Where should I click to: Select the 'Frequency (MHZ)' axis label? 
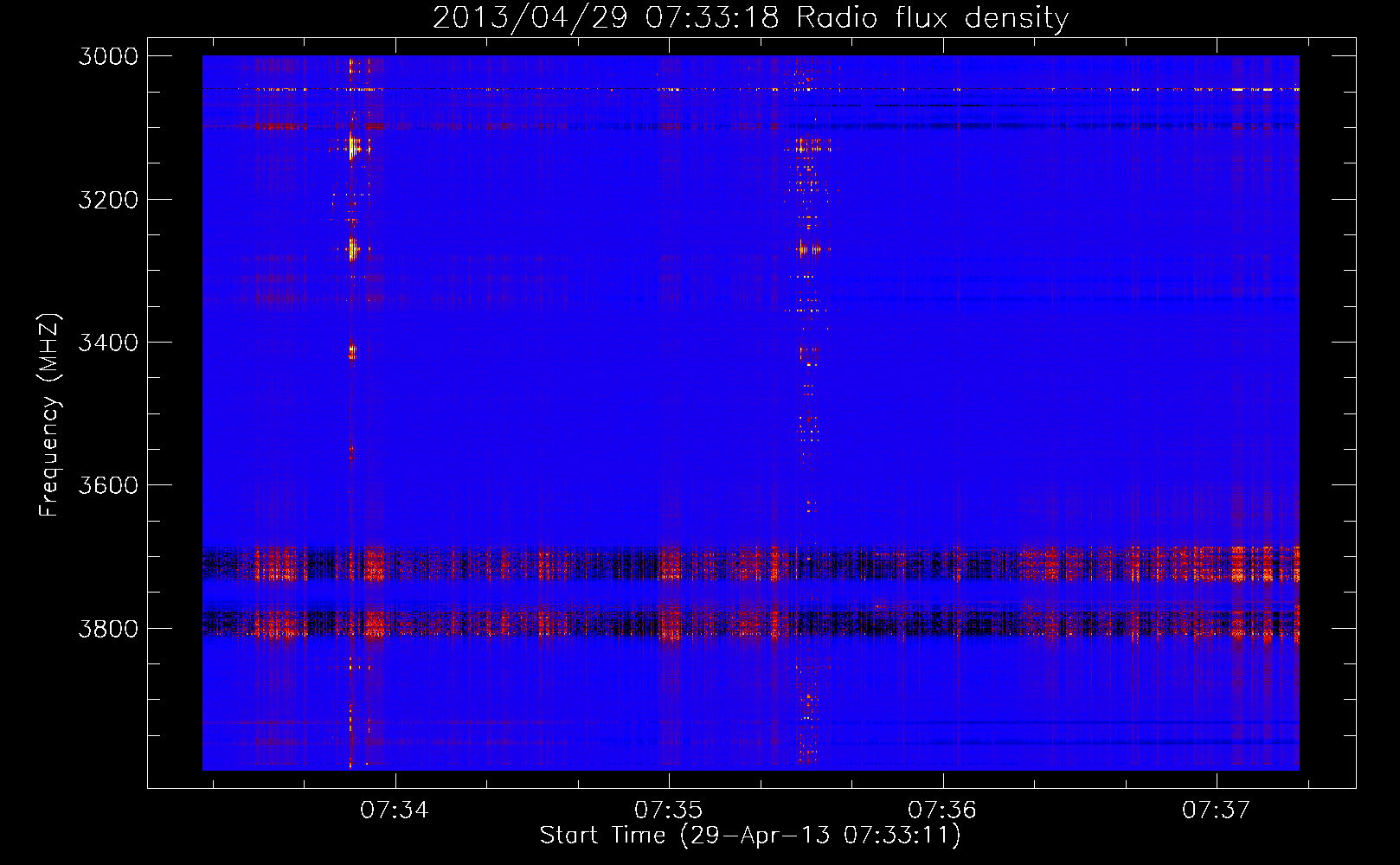[50, 415]
